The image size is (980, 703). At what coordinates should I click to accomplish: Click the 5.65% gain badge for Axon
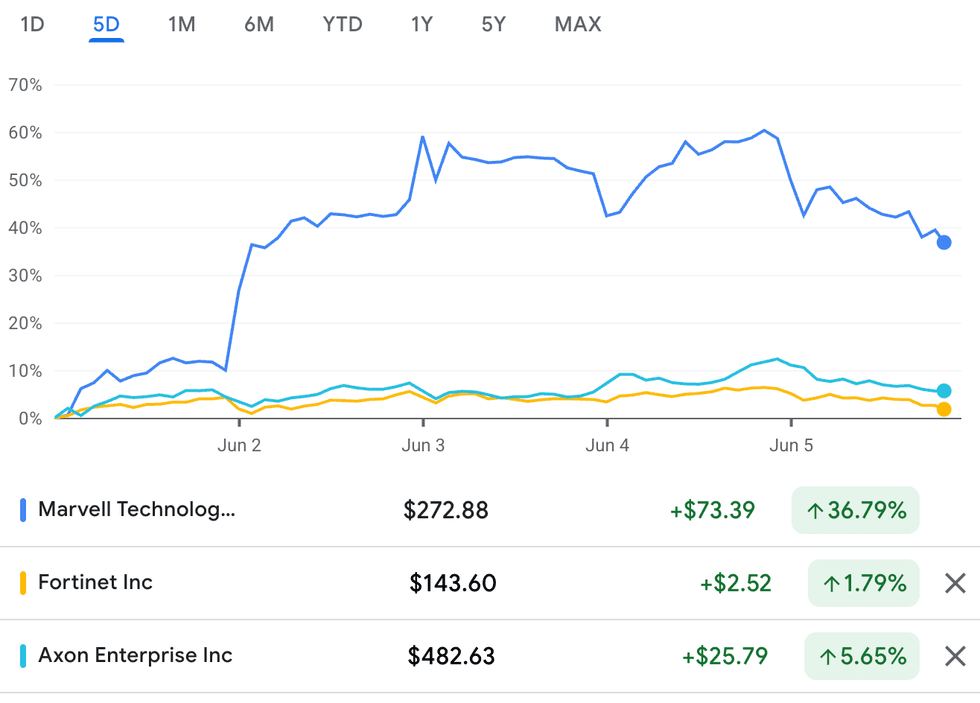[x=861, y=656]
